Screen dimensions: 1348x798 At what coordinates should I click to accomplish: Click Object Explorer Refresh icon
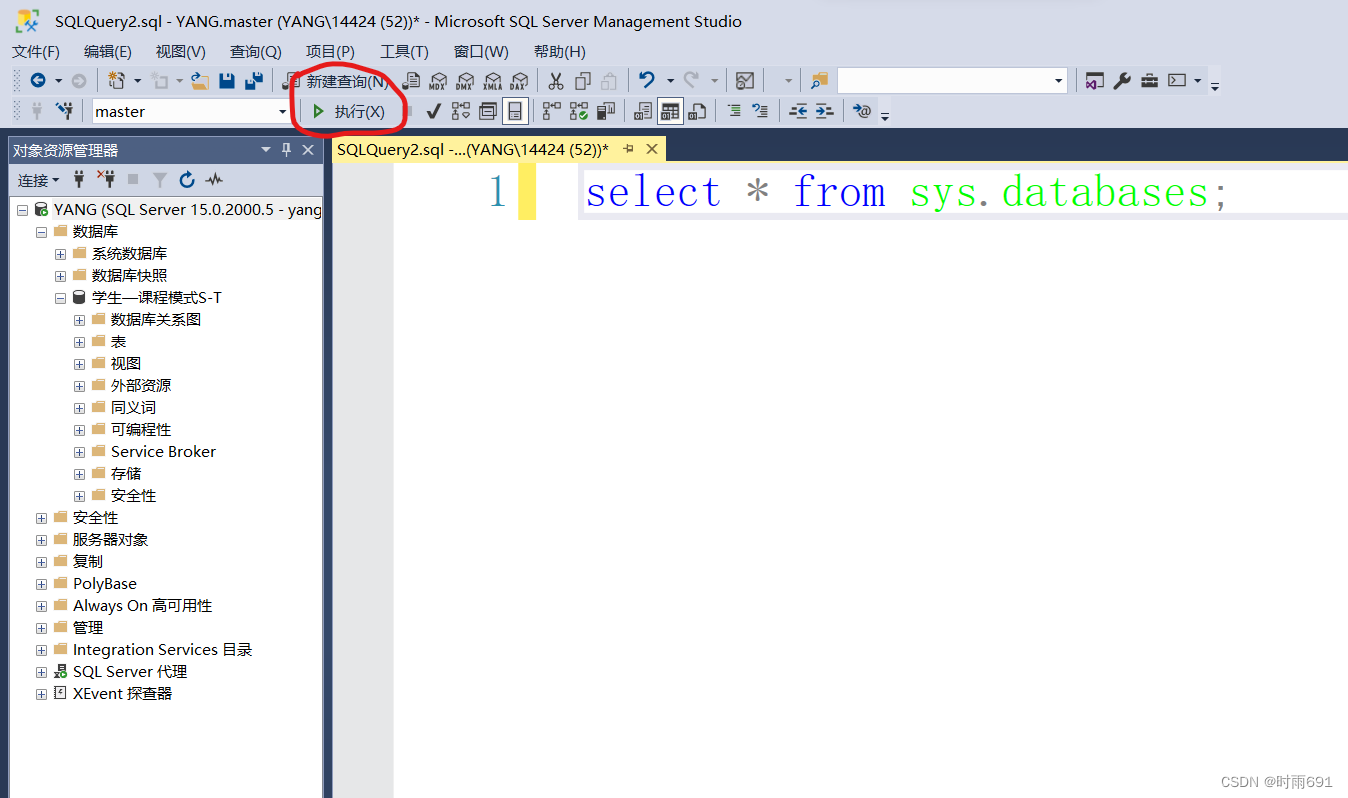(186, 180)
